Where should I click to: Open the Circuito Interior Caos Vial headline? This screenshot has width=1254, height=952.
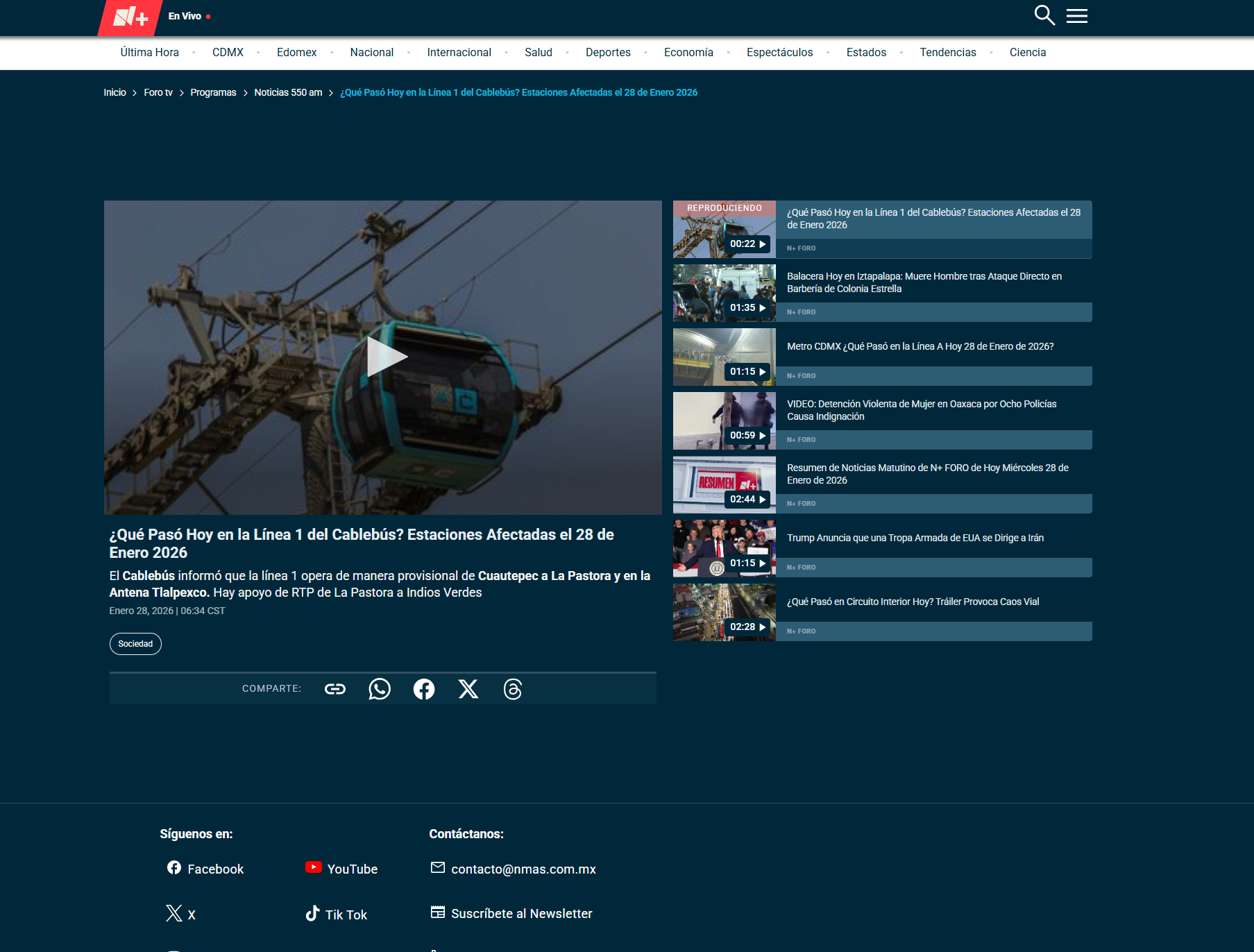pyautogui.click(x=913, y=602)
